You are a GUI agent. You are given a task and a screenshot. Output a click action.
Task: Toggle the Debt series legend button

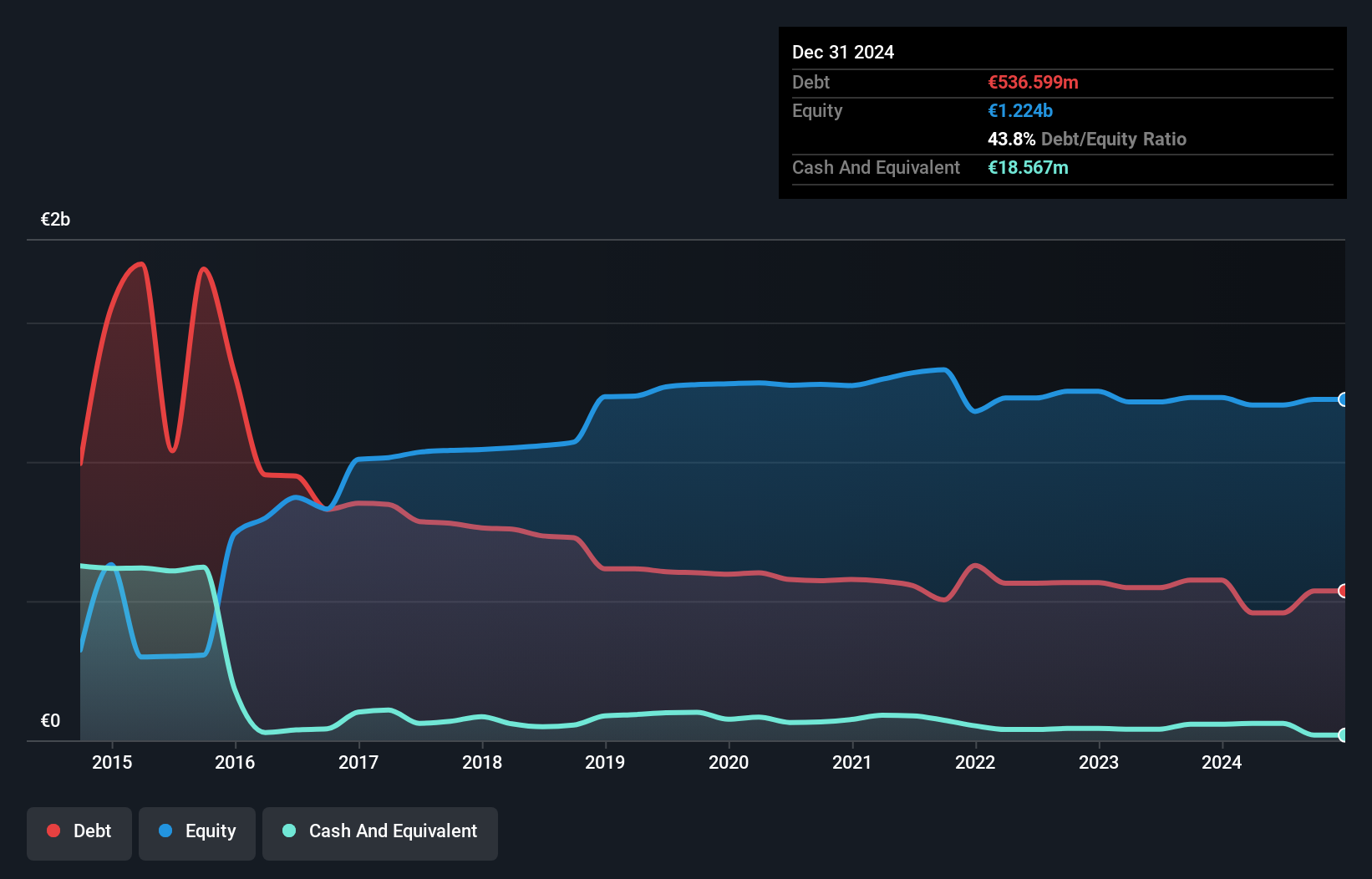pos(79,833)
